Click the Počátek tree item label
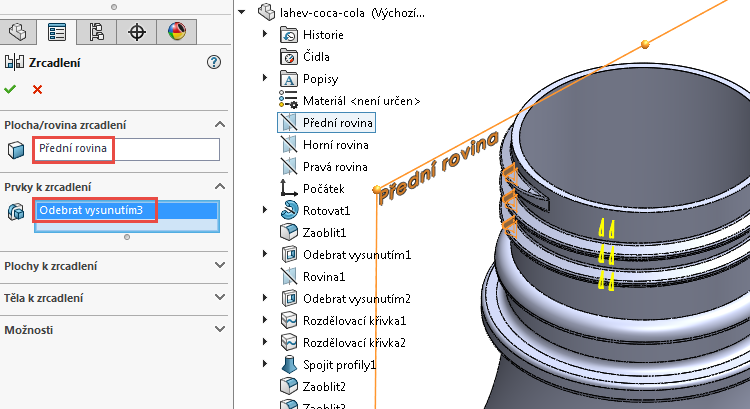 [323, 189]
